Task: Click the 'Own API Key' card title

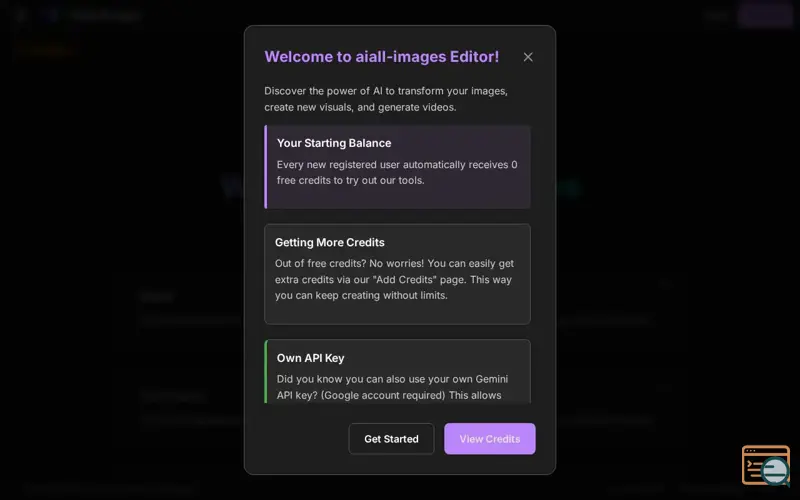Action: [311, 358]
